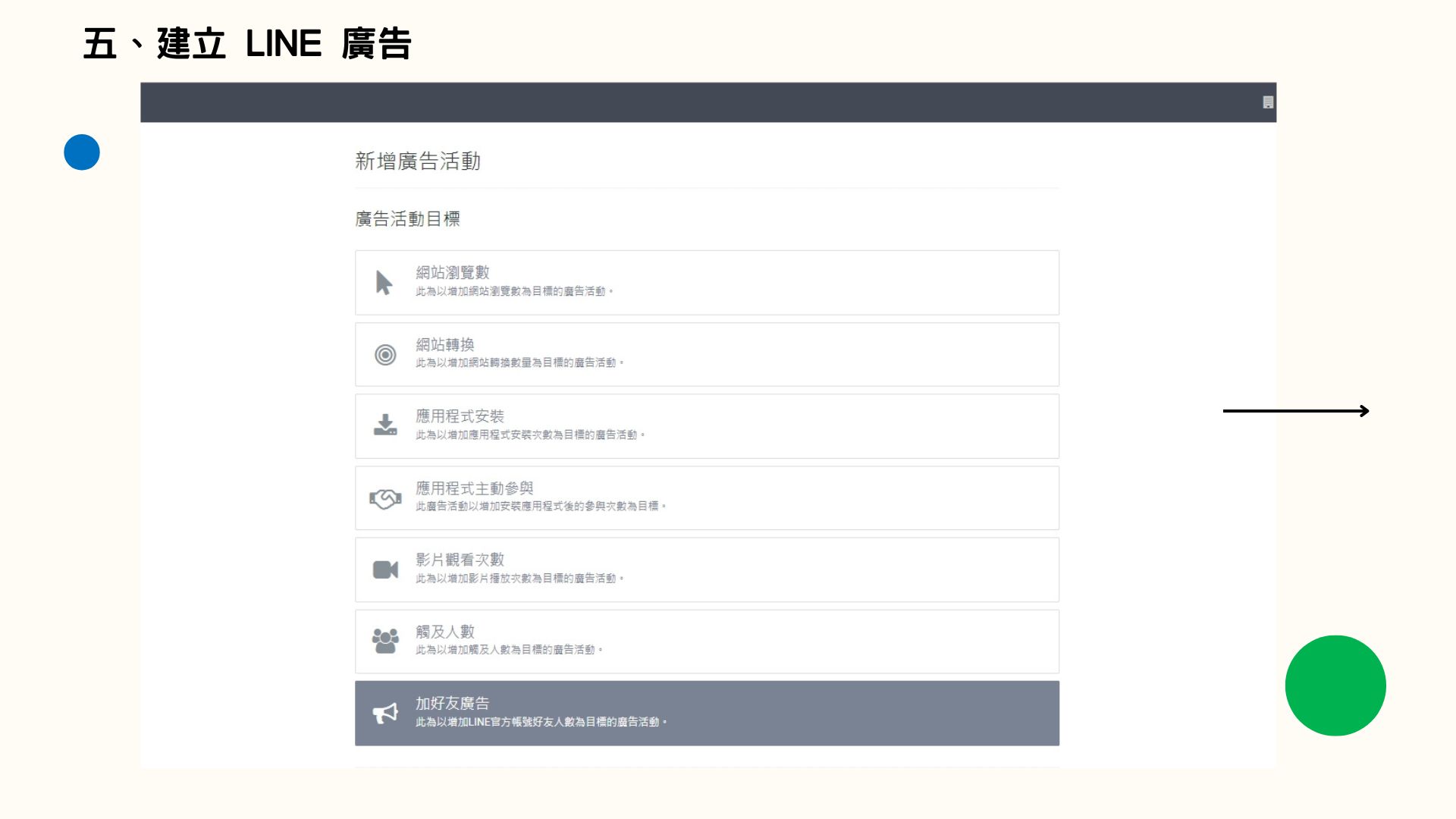Click the people group icon for 觸及人數
Viewport: 1456px width, 819px height.
pyautogui.click(x=385, y=641)
